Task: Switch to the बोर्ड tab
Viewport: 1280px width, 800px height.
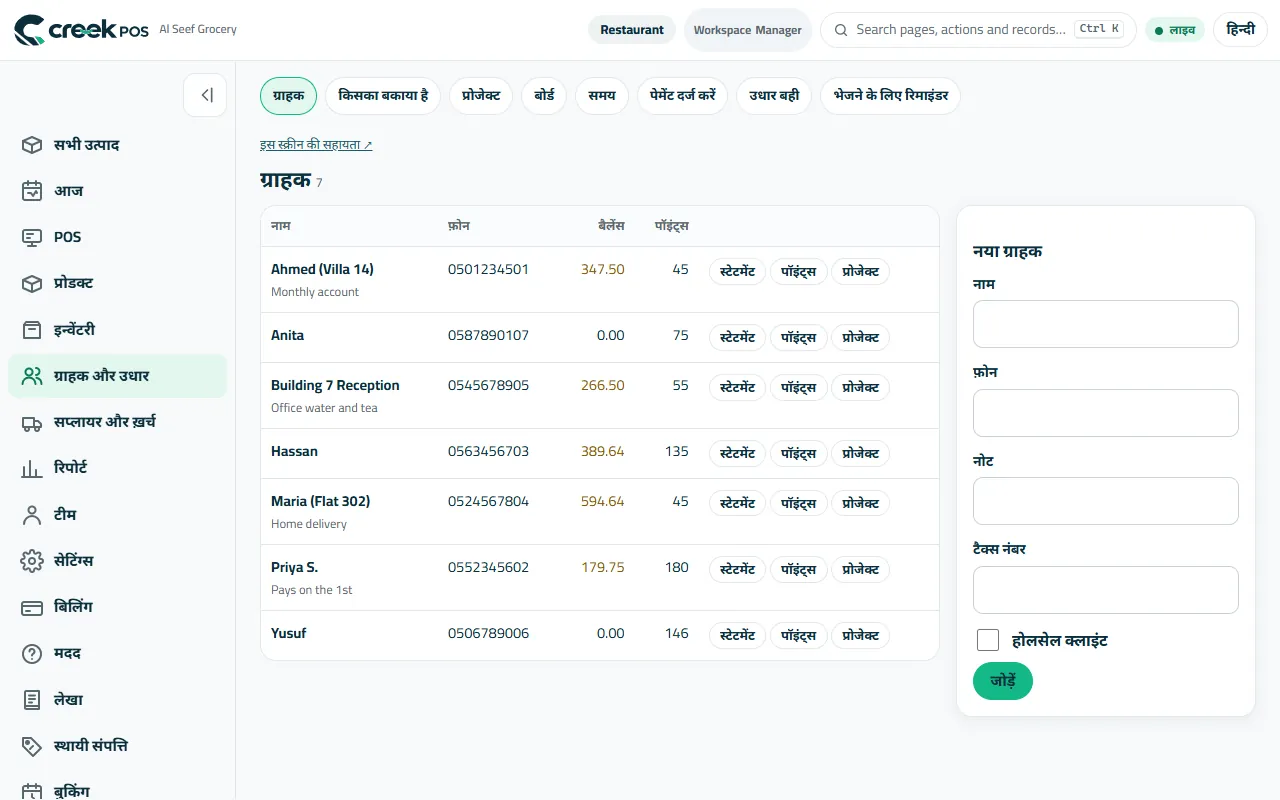Action: tap(544, 96)
